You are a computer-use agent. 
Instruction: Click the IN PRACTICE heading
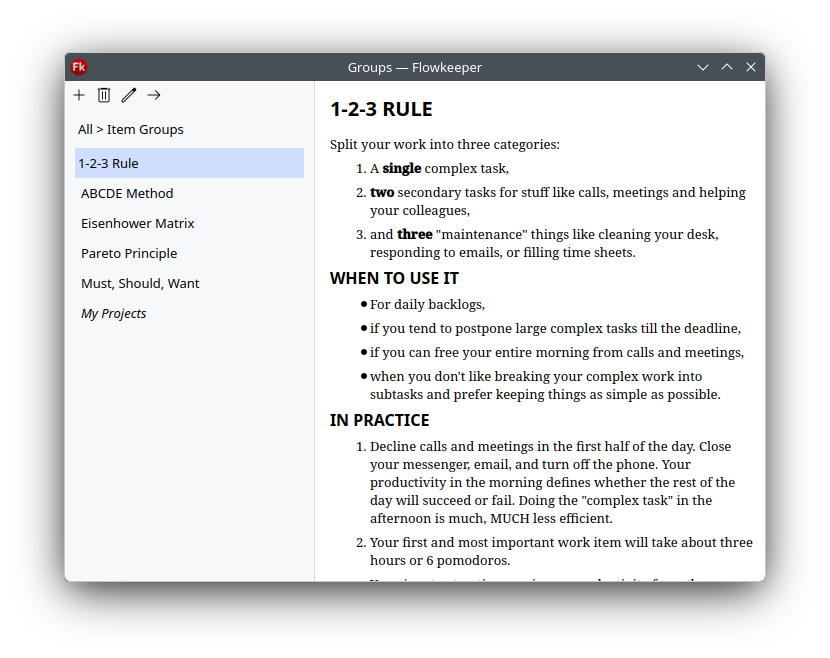pos(380,420)
